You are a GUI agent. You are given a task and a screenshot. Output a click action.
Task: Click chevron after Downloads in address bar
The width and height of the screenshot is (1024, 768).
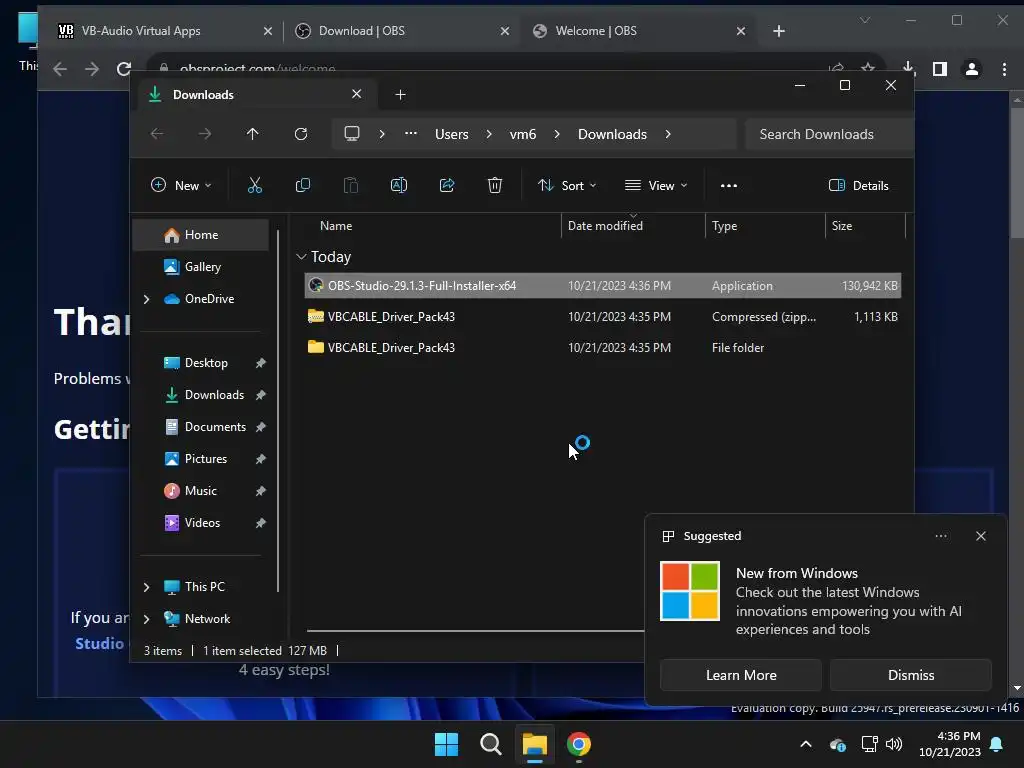[x=668, y=134]
